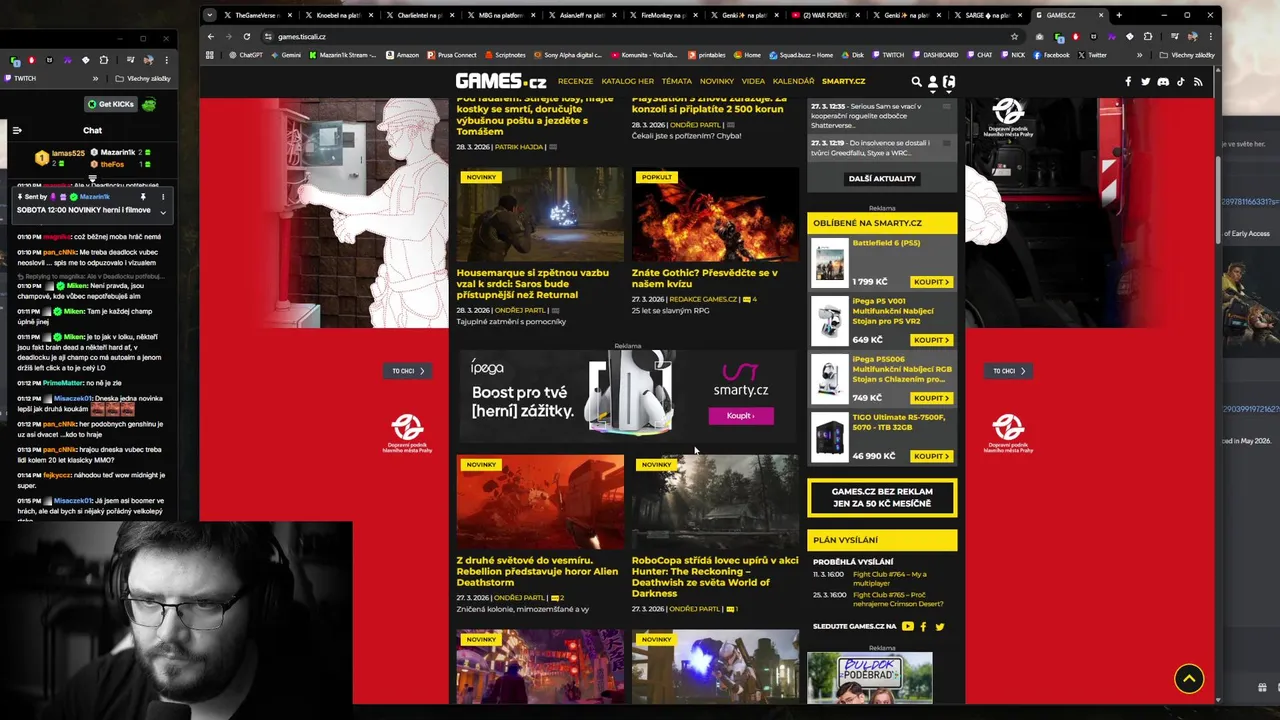1280x720 pixels.
Task: Click KOUPIT for Battlefield 6 (PS5)
Action: [931, 282]
